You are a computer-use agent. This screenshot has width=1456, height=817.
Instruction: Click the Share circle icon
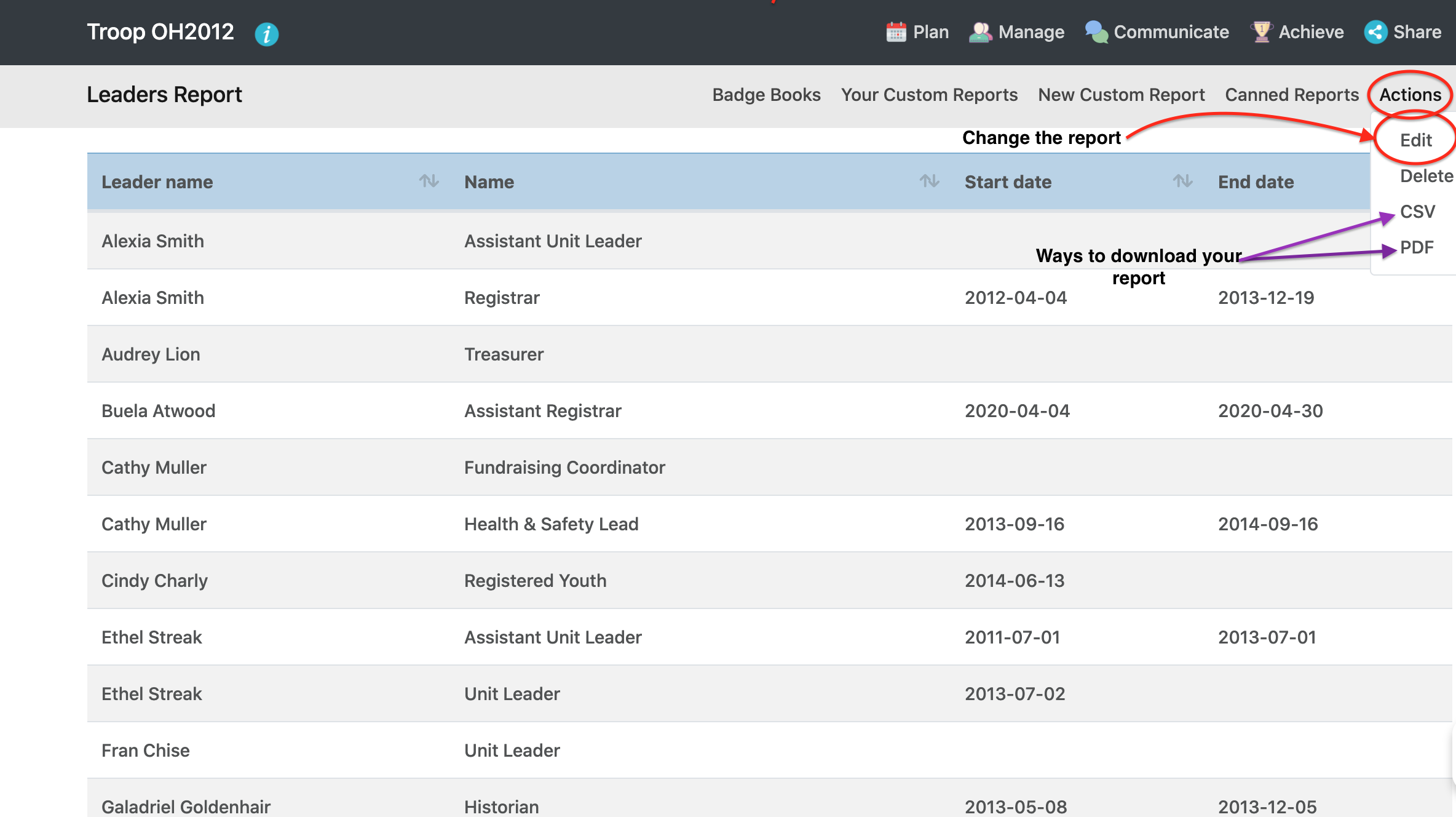point(1375,32)
